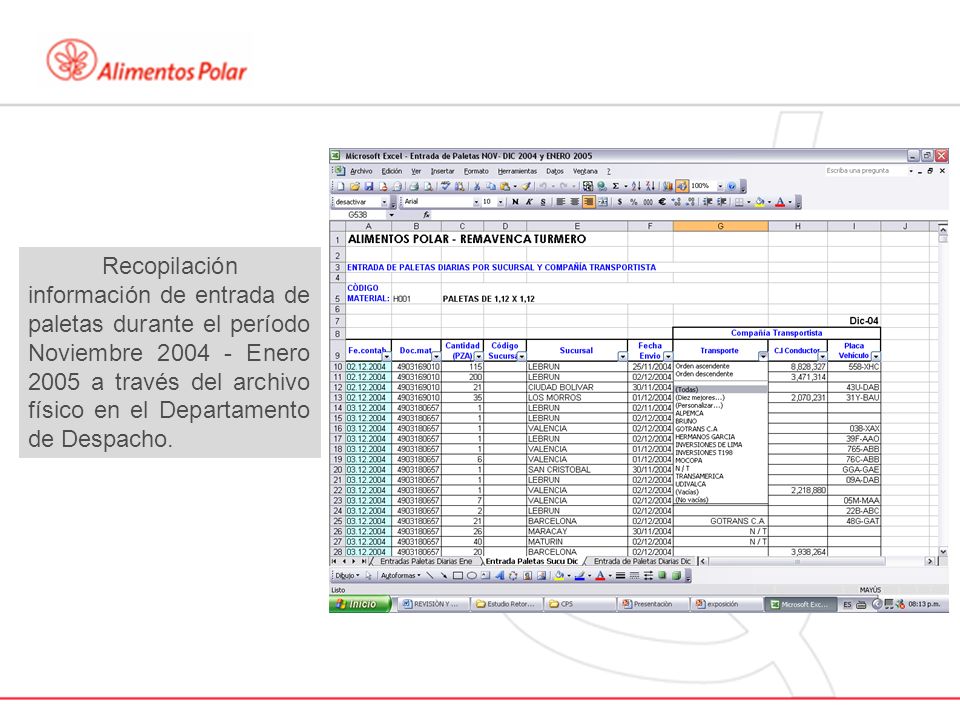Screen dimensions: 960x720
Task: Open the Insertar menu
Action: pos(443,171)
